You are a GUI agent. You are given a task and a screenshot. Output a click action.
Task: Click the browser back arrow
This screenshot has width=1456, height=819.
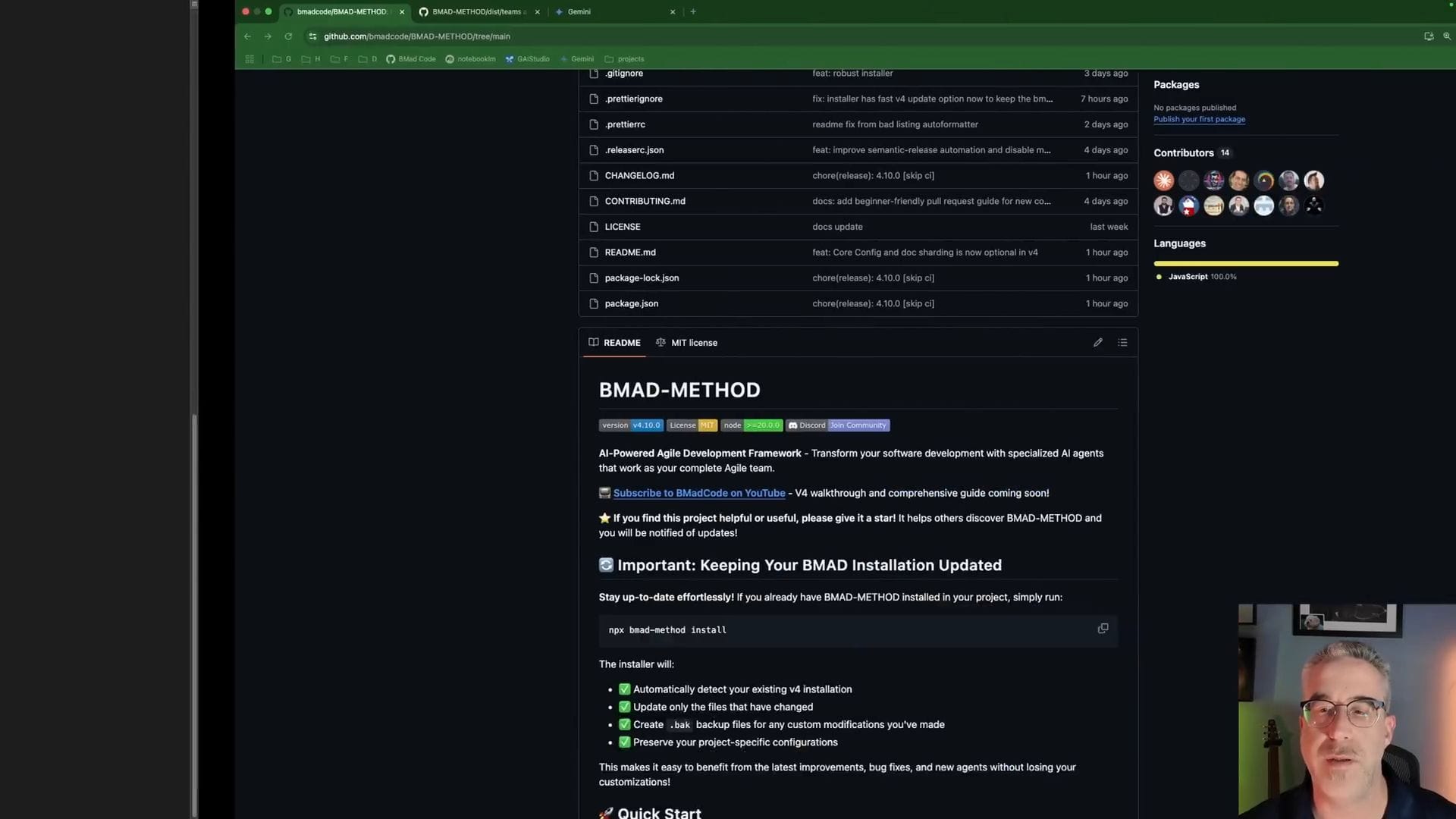click(x=247, y=36)
